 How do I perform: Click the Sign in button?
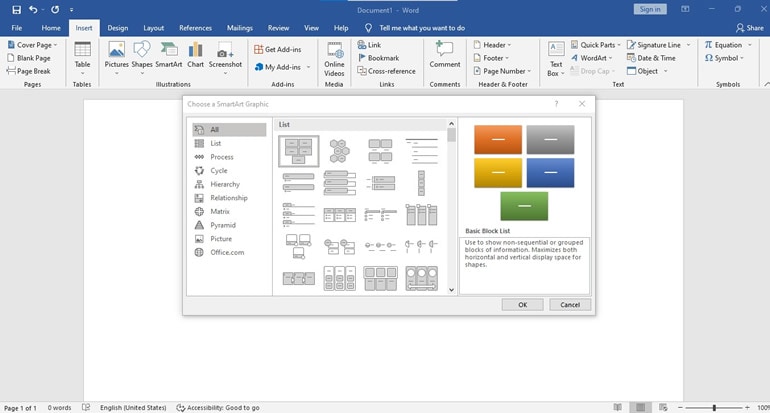[x=650, y=9]
